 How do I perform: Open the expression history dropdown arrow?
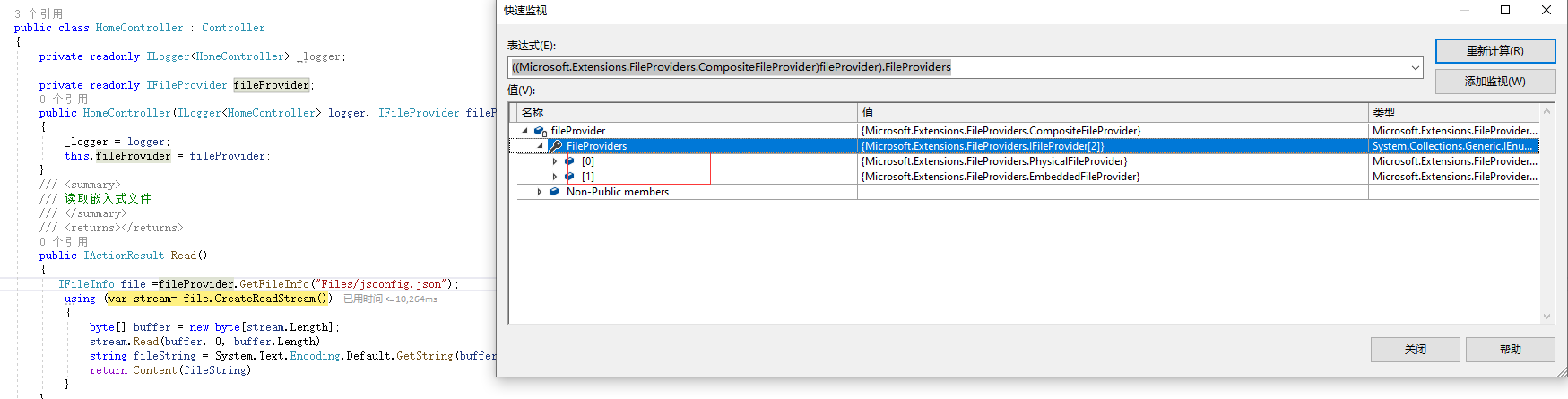pyautogui.click(x=1415, y=67)
